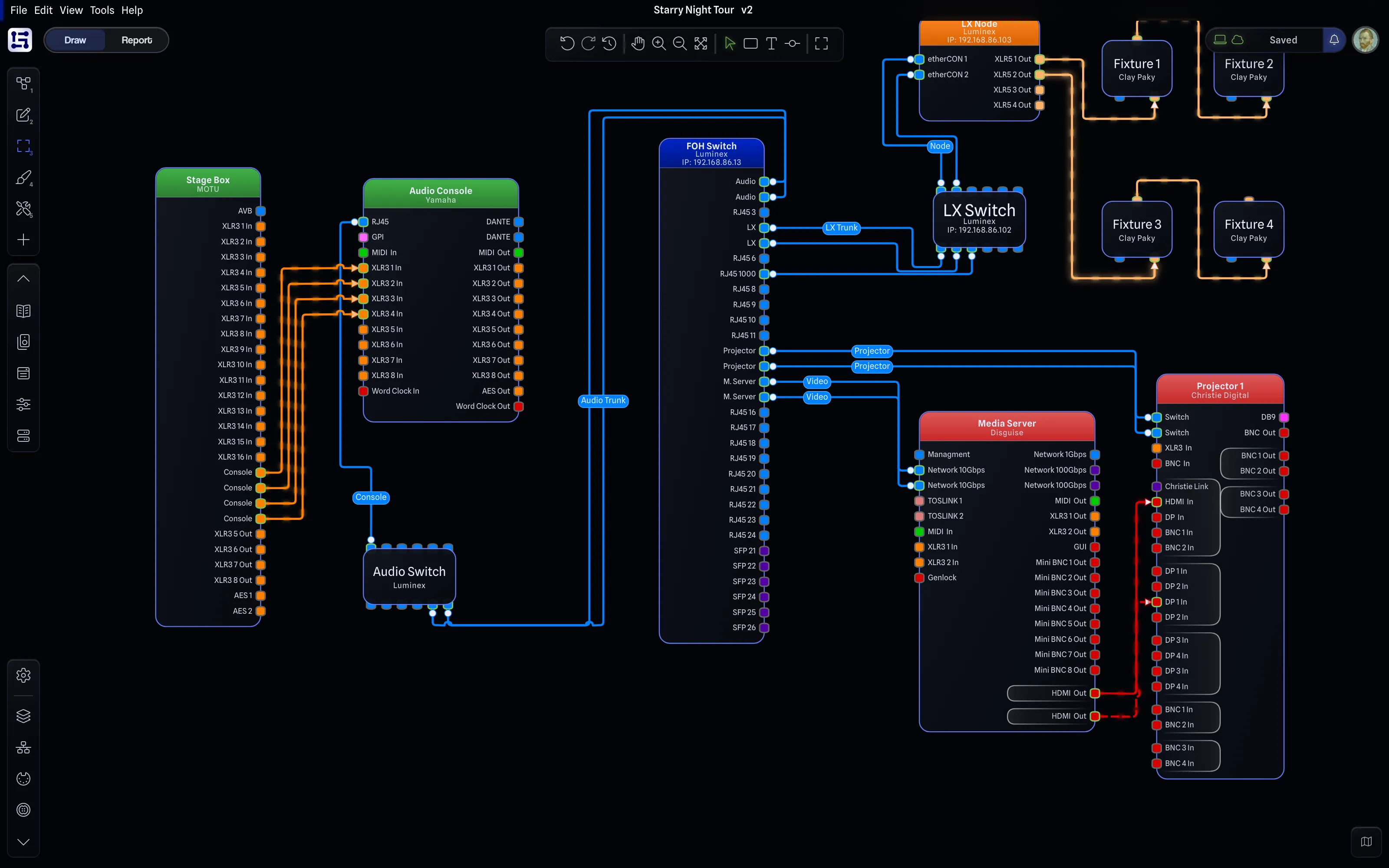The height and width of the screenshot is (868, 1389).
Task: Select the Audio Switch Luminex block
Action: click(409, 577)
